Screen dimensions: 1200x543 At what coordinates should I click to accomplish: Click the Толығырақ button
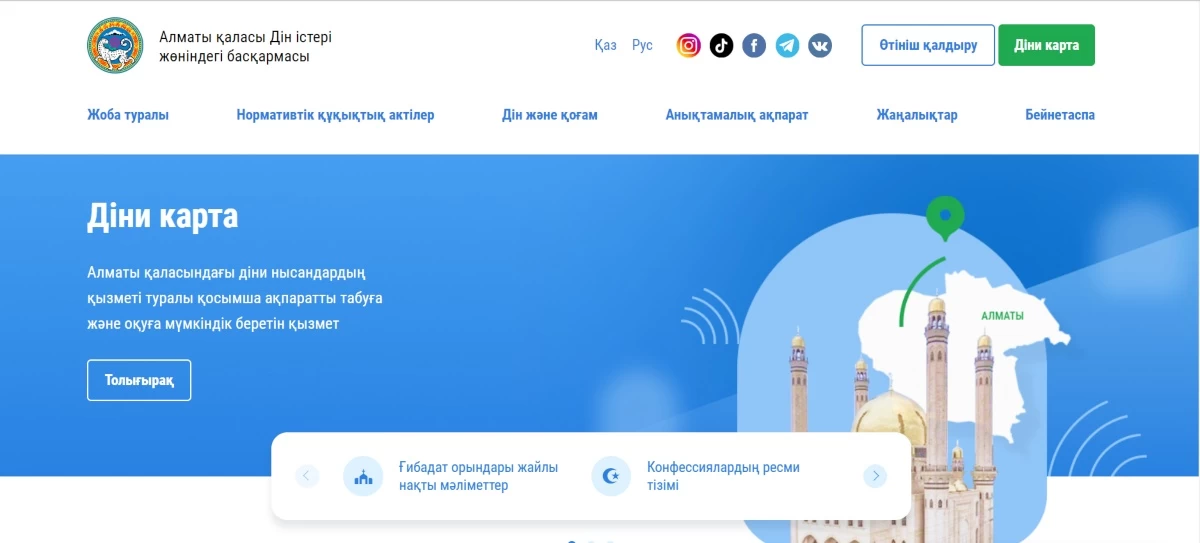point(139,380)
